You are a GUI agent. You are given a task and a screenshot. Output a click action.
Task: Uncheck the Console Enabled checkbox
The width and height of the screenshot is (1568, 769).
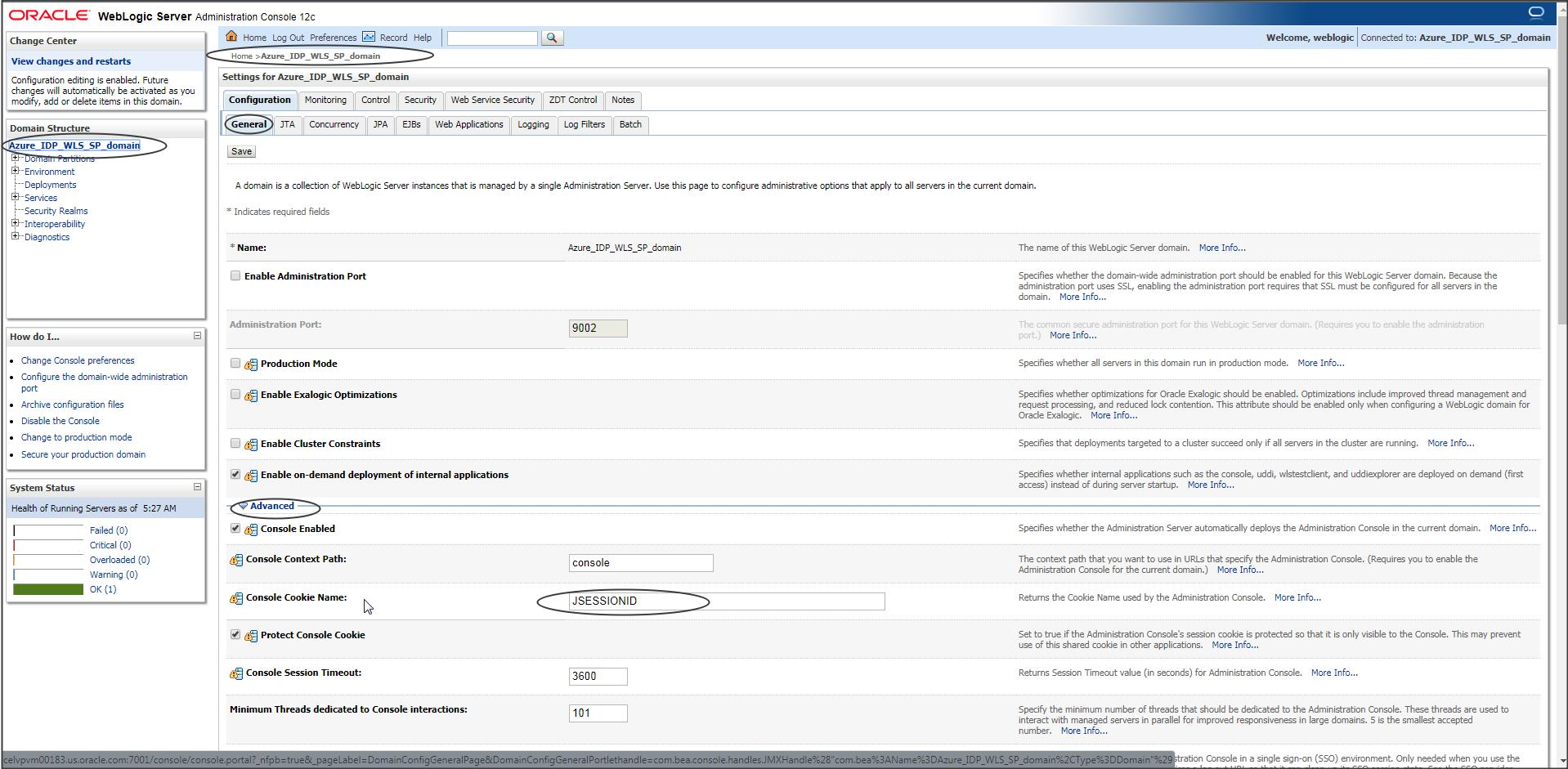click(235, 529)
